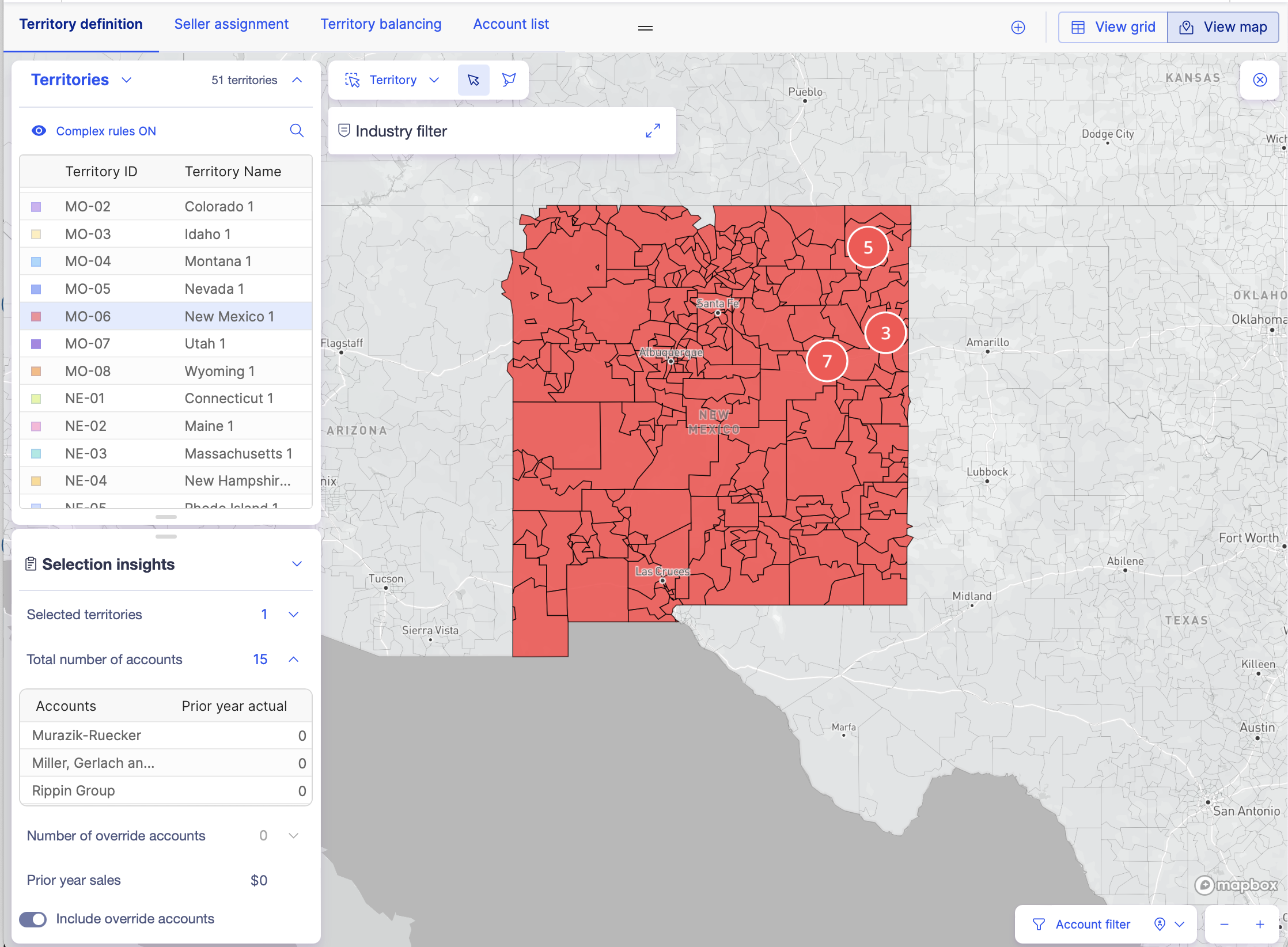
Task: Open the Territory mode dropdown chevron
Action: (434, 80)
